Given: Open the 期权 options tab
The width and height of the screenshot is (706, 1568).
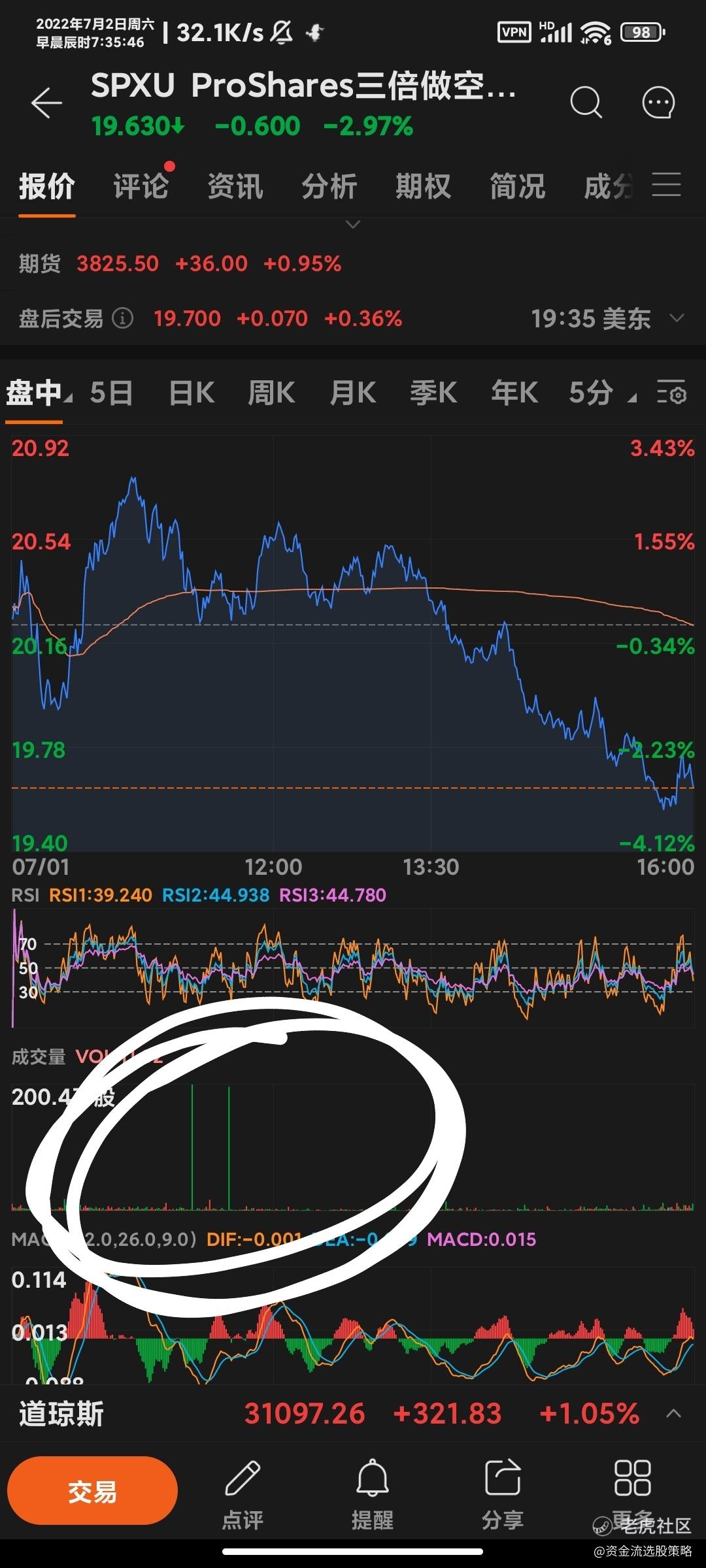Looking at the screenshot, I should click(x=423, y=187).
